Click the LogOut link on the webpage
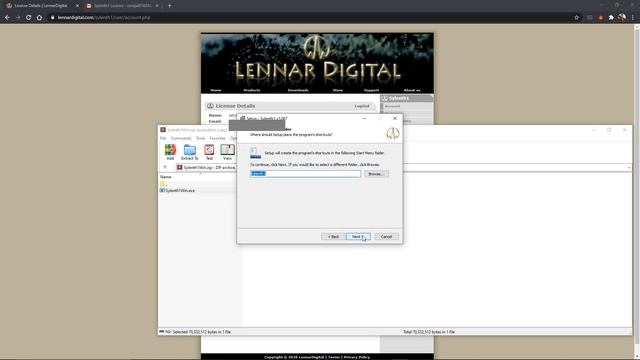This screenshot has width=640, height=360. (x=362, y=106)
